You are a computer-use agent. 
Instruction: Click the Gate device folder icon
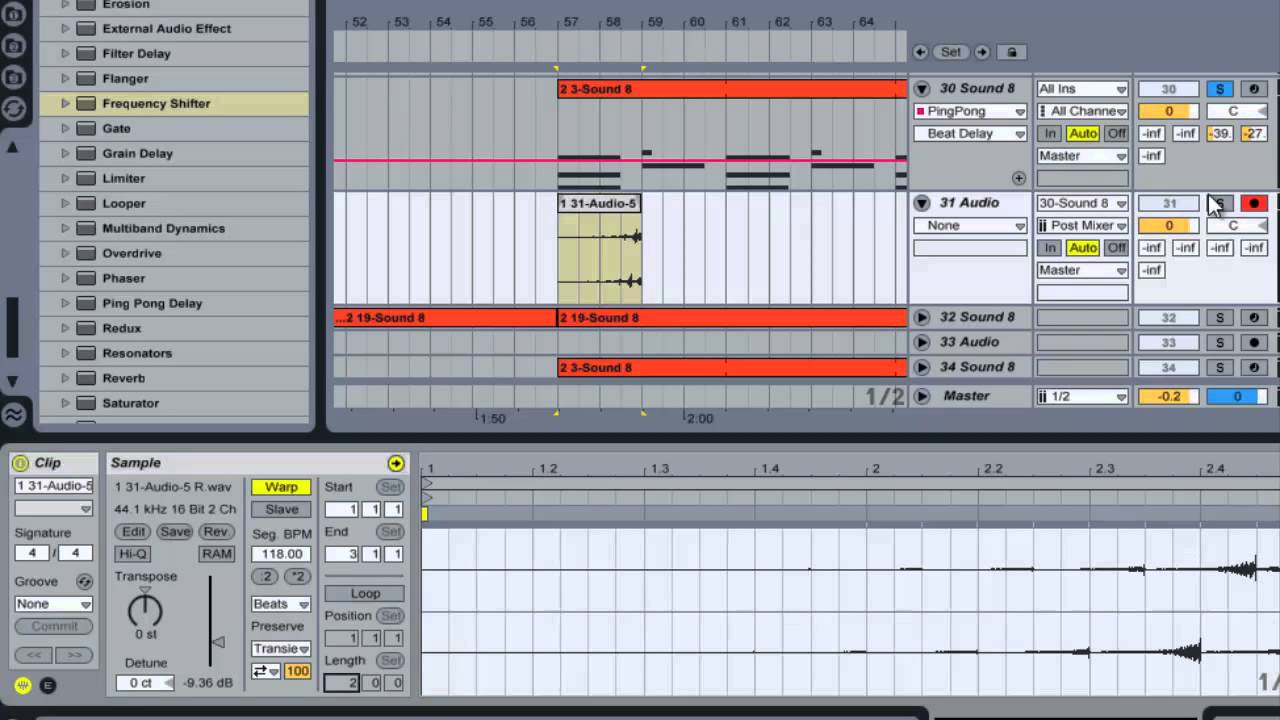pos(86,128)
